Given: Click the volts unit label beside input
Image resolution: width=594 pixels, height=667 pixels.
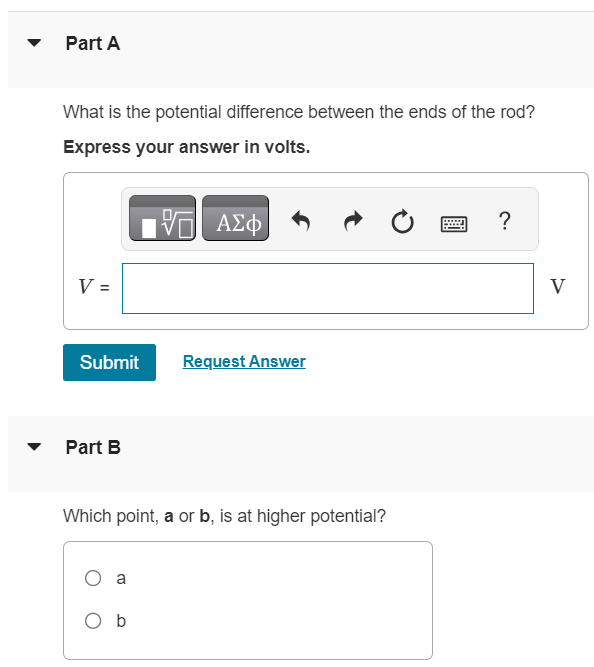Looking at the screenshot, I should [x=557, y=286].
